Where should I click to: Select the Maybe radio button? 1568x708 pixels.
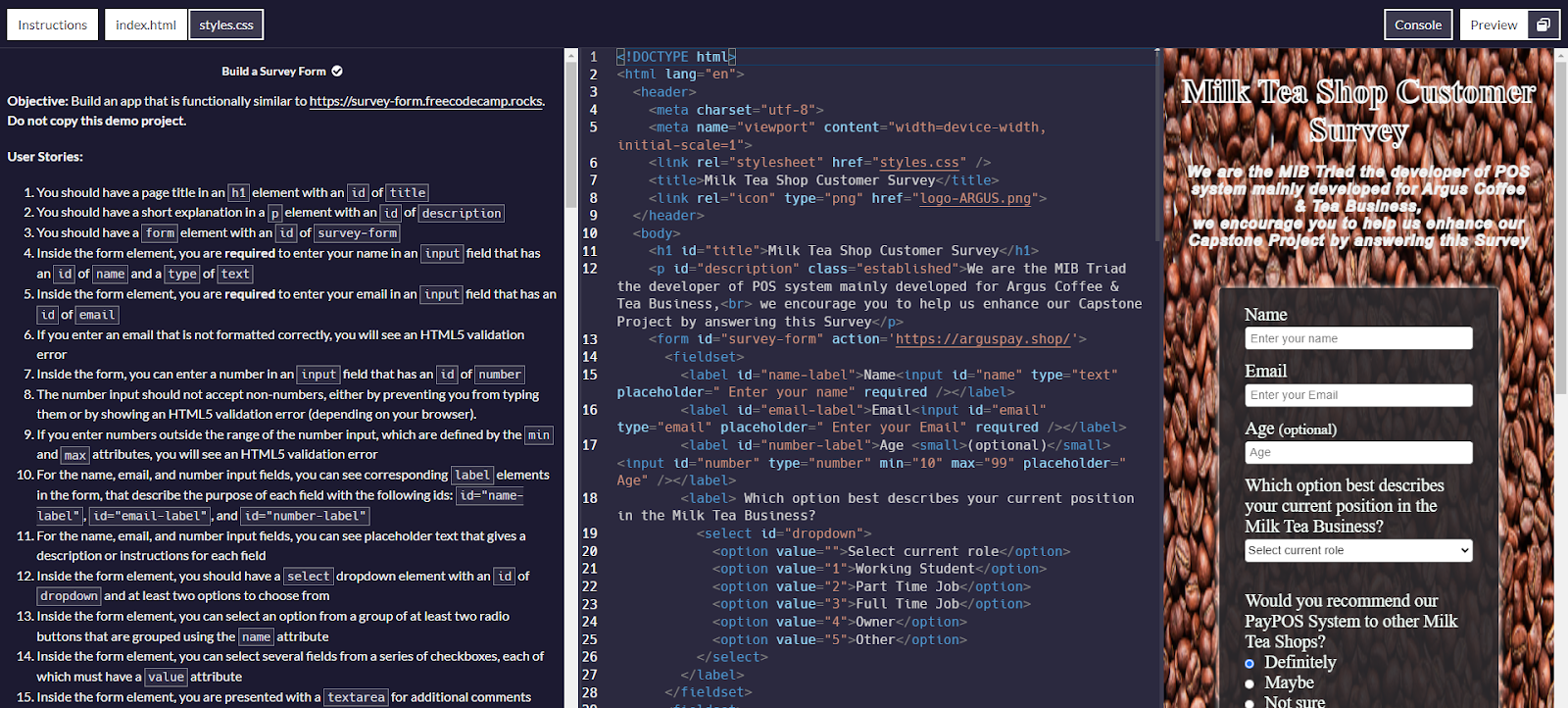[x=1249, y=683]
